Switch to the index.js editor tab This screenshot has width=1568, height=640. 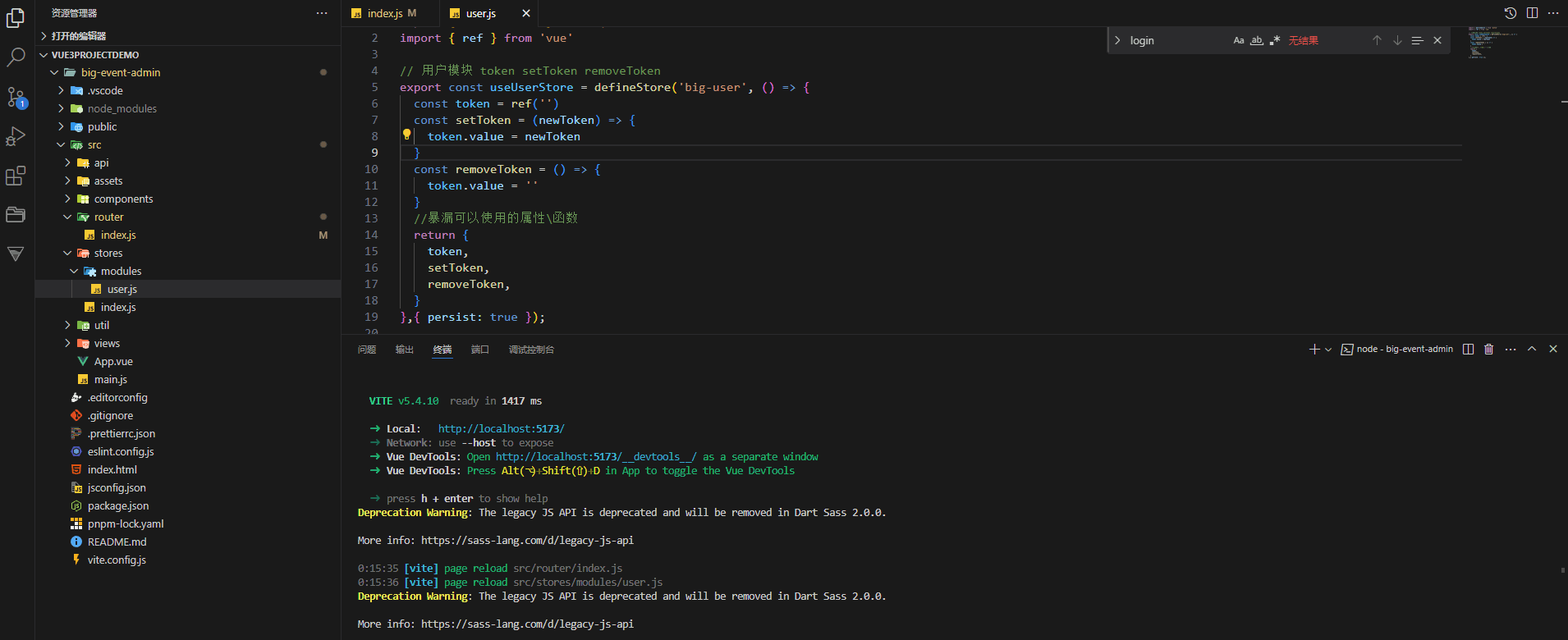tap(391, 13)
